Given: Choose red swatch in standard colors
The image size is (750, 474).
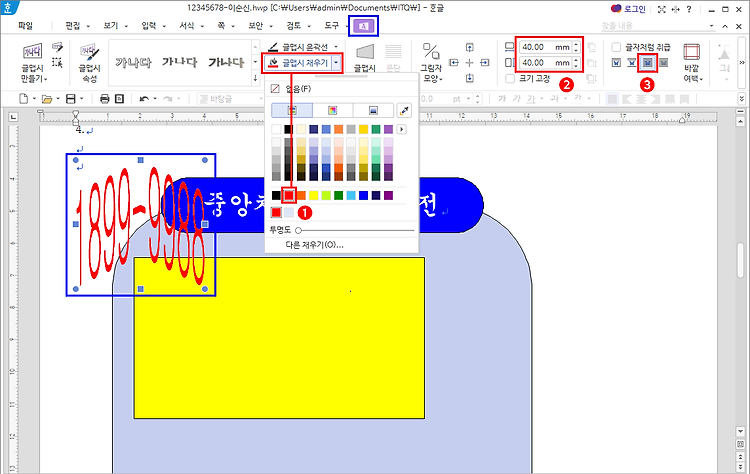Looking at the screenshot, I should (x=289, y=195).
